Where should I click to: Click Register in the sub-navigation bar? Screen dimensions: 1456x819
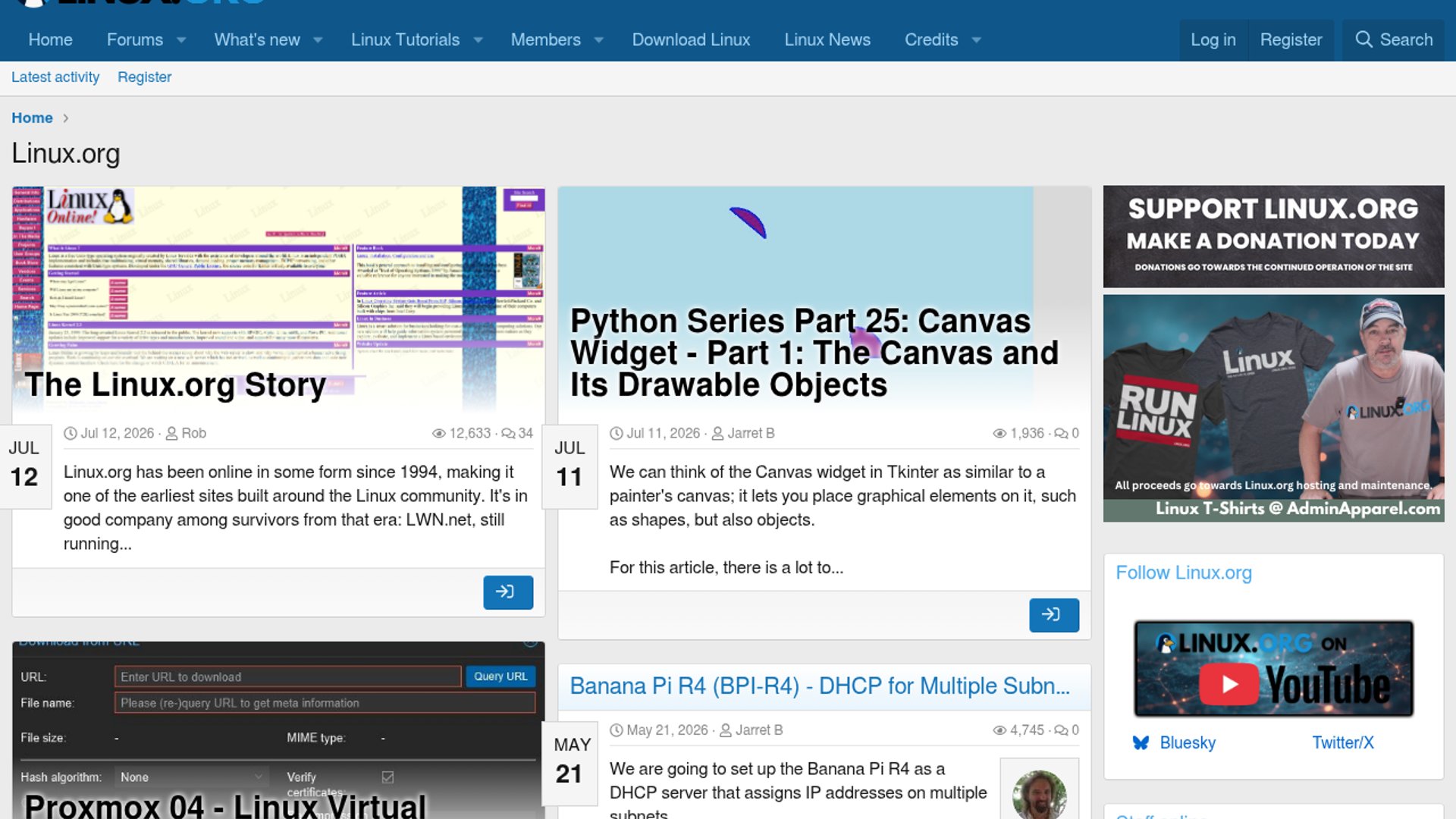(x=144, y=77)
